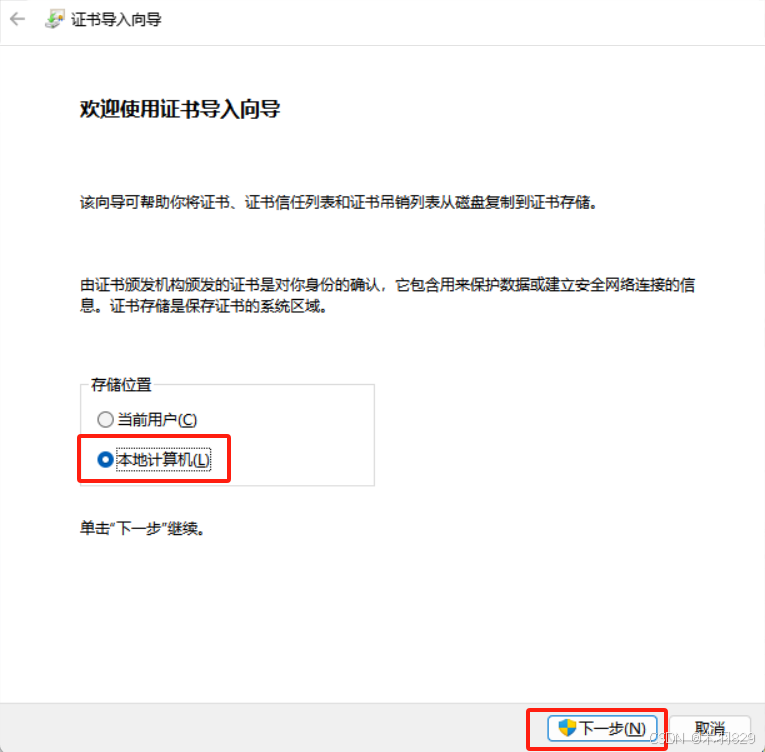Click the 证书导入向导 window title text
The image size is (765, 752).
[116, 20]
